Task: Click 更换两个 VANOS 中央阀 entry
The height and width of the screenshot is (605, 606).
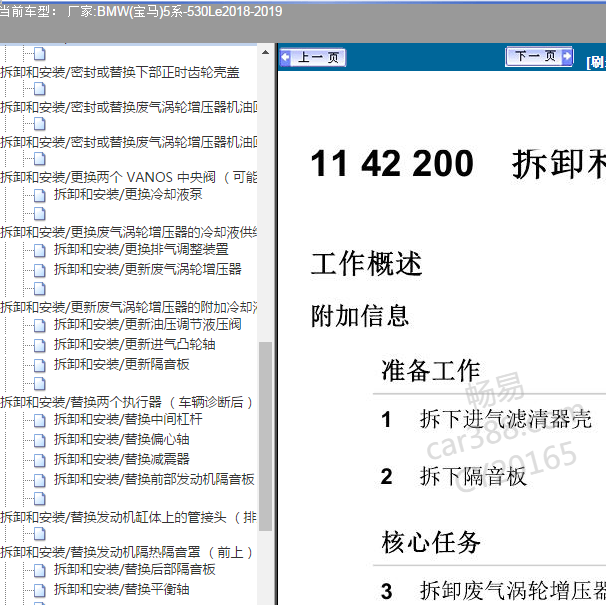Action: point(128,177)
